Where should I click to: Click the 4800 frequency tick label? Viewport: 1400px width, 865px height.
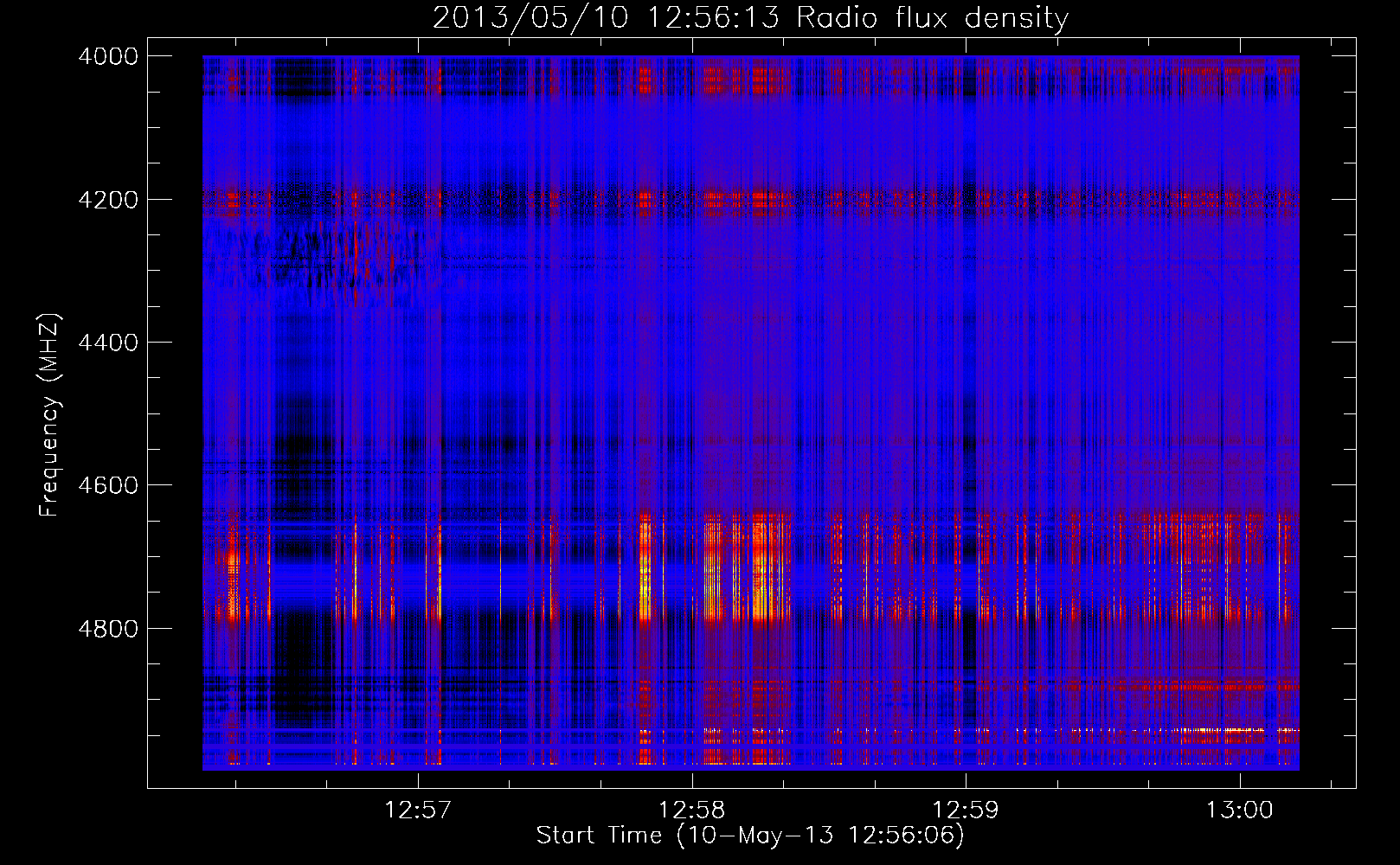108,629
